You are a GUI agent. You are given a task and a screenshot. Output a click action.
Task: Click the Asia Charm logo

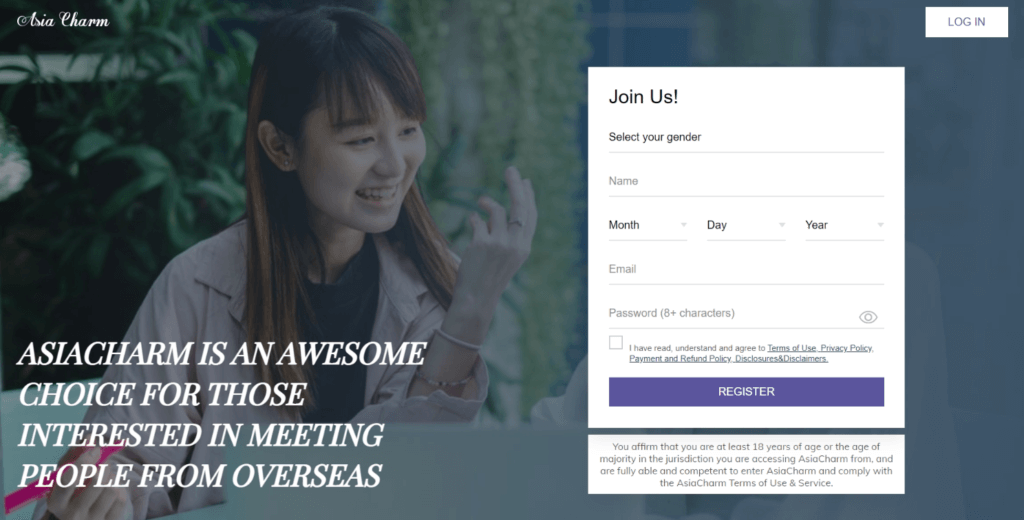click(63, 20)
